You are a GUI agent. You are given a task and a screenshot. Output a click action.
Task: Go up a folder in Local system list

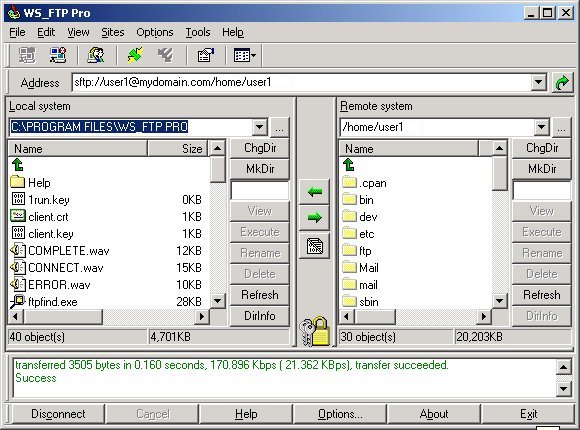tap(17, 164)
